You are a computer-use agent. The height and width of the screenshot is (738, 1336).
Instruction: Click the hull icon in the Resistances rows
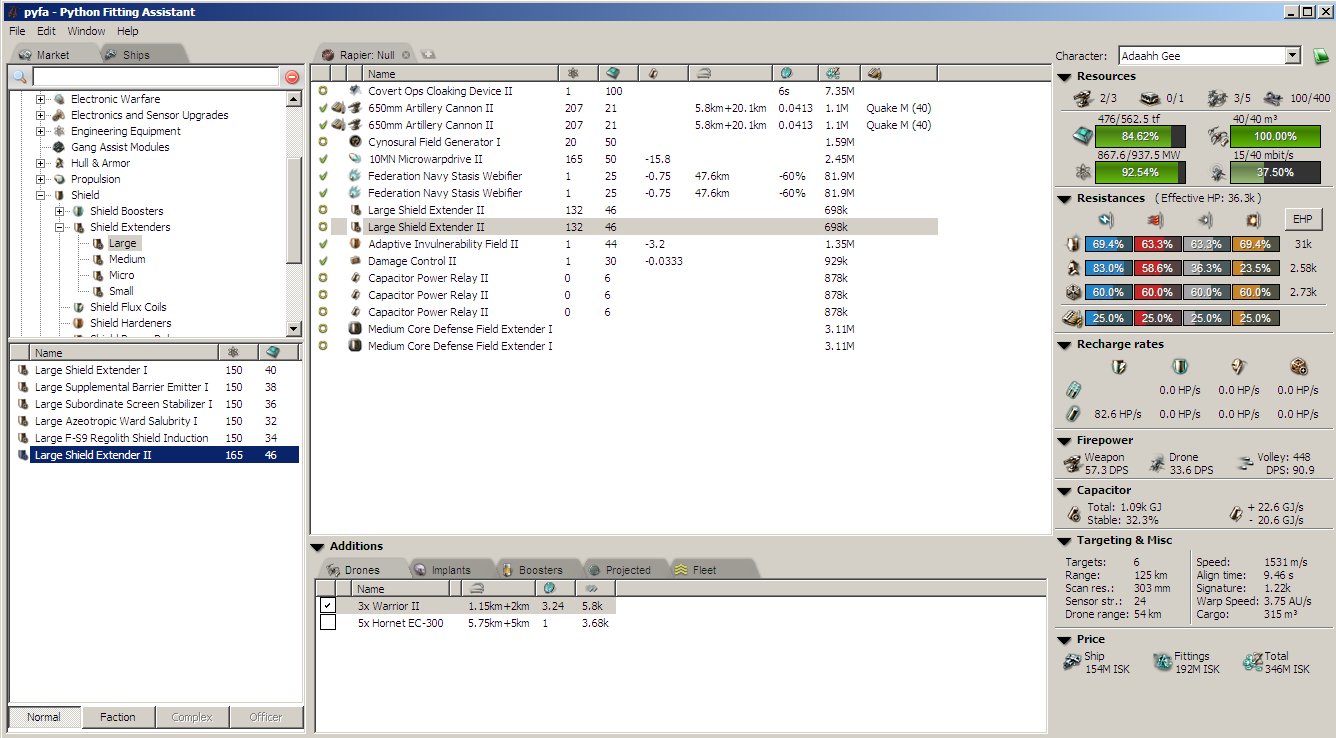[1075, 292]
